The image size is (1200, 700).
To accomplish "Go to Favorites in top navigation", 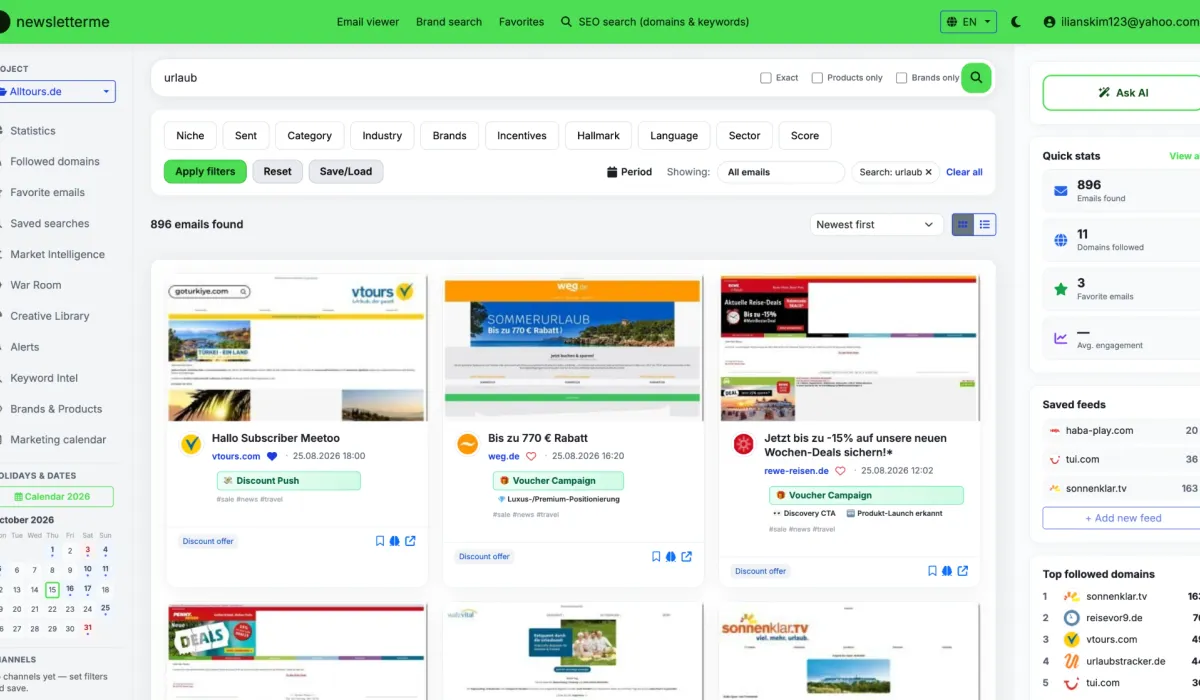I will 522,22.
